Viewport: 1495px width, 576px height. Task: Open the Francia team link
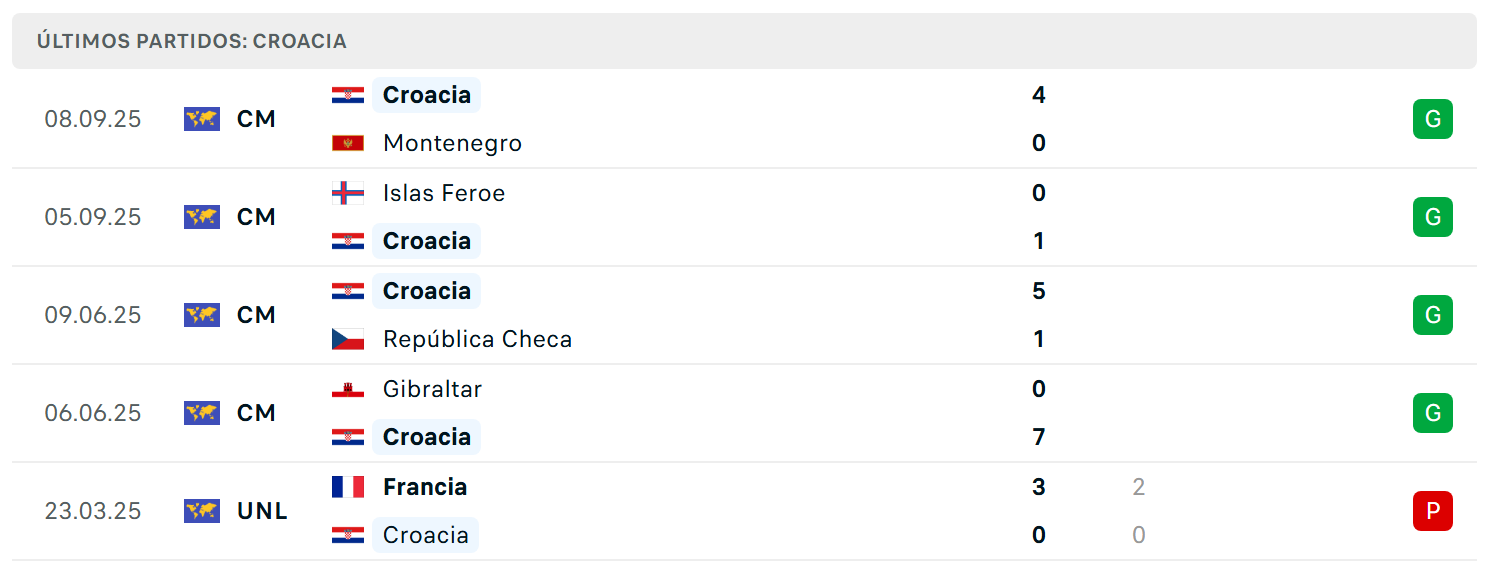[425, 487]
